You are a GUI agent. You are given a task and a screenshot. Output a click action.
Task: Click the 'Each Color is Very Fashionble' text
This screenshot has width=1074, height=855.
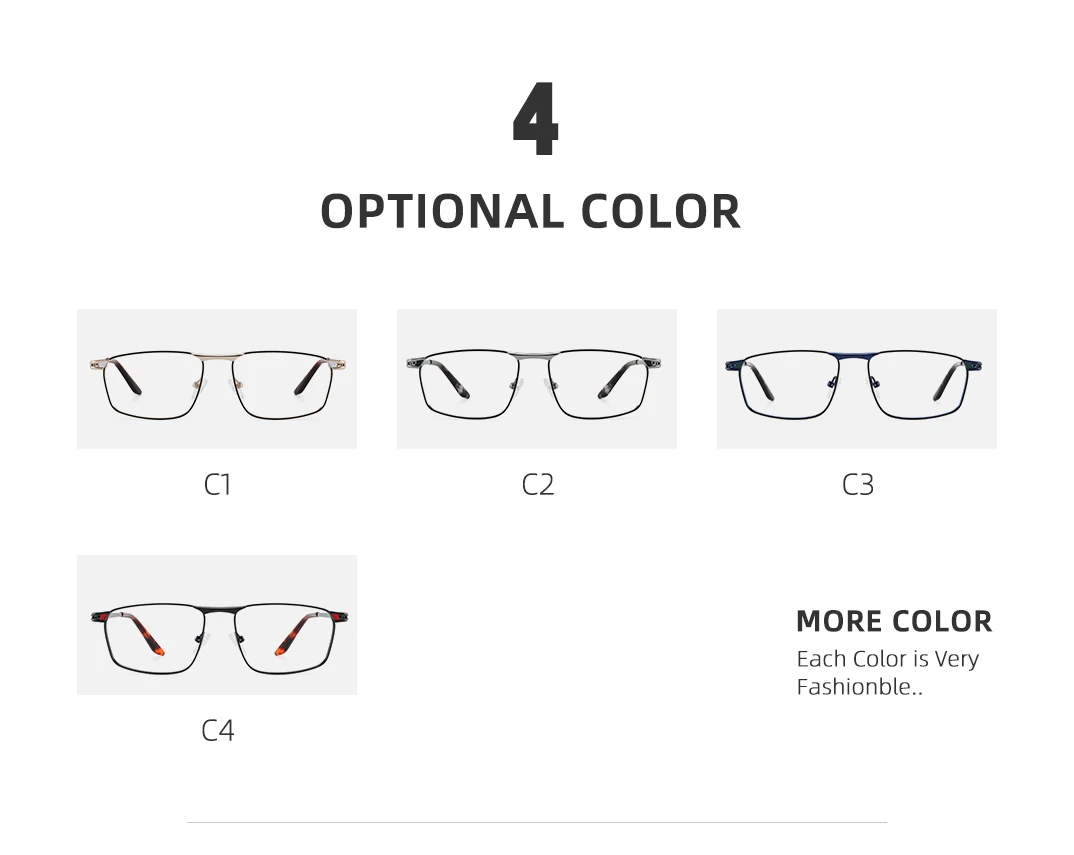(x=887, y=672)
